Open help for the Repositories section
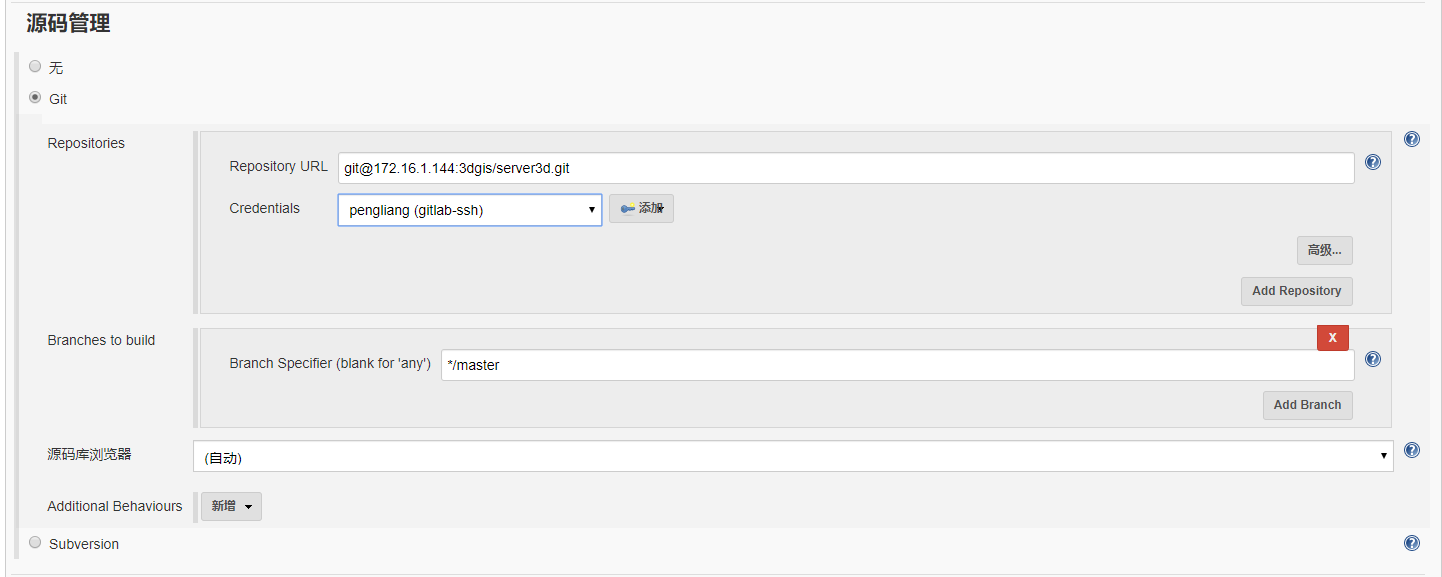This screenshot has height=577, width=1442. 1412,140
